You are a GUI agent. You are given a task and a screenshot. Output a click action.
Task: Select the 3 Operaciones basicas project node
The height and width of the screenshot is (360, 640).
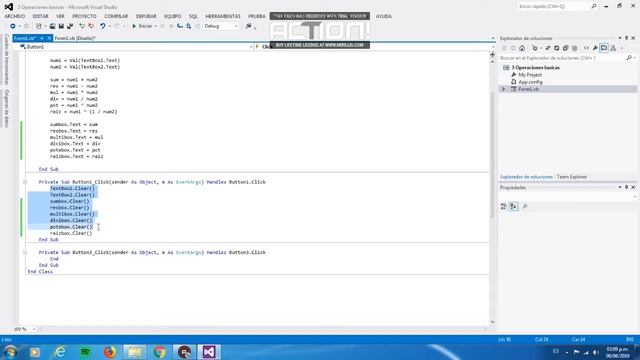tap(536, 67)
